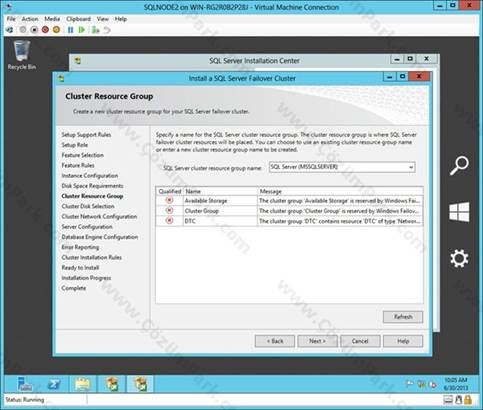Click the Help button in the wizard
The width and height of the screenshot is (483, 410).
tap(403, 341)
